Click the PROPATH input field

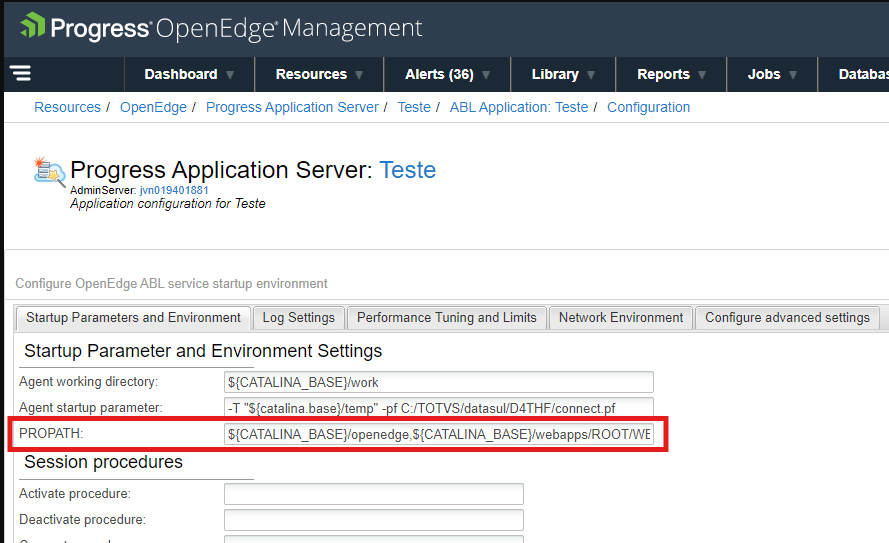point(439,434)
